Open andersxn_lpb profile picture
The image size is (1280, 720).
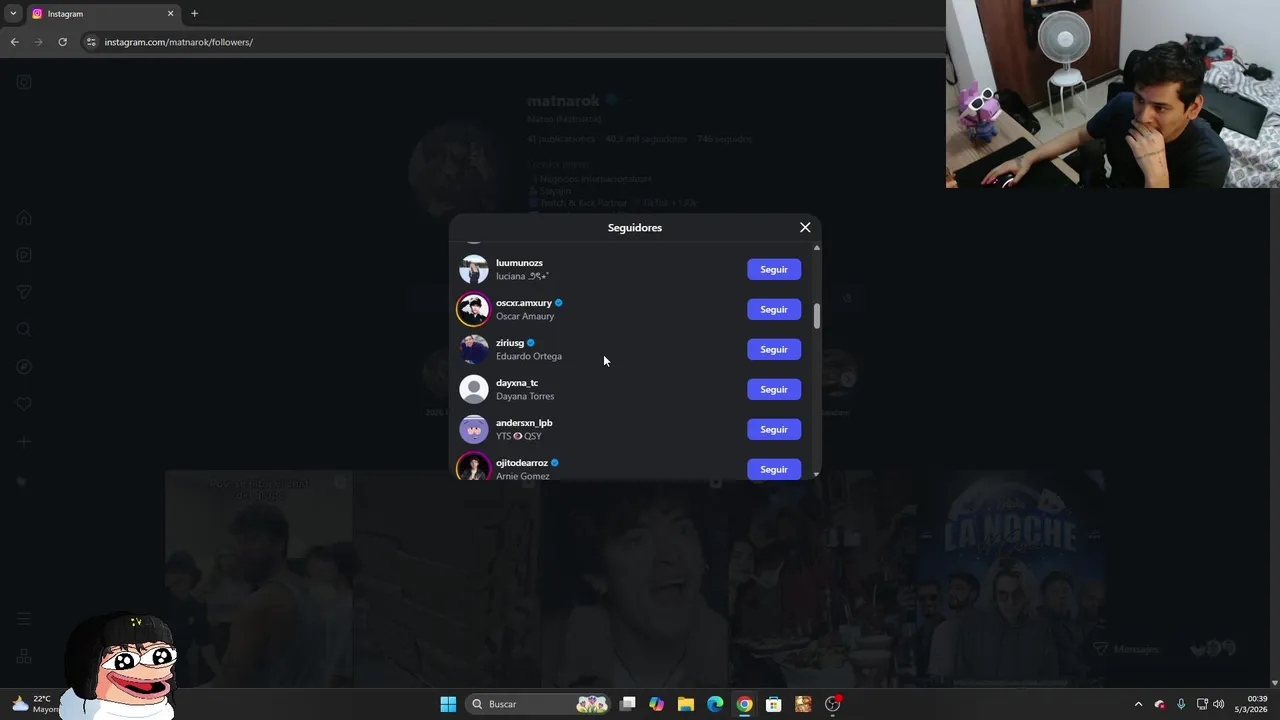click(474, 429)
